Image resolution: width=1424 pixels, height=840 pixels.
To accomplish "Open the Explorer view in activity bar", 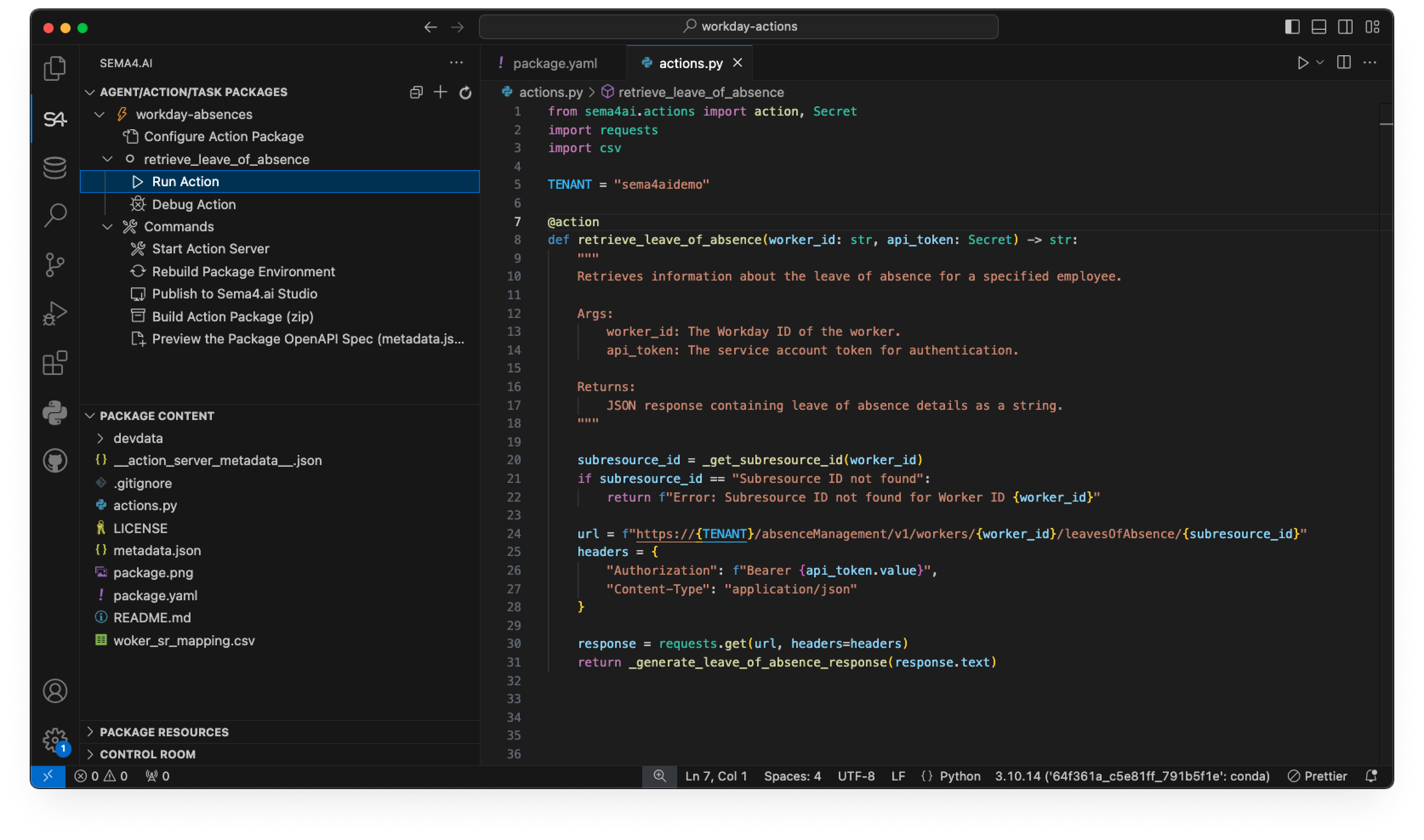I will (55, 68).
